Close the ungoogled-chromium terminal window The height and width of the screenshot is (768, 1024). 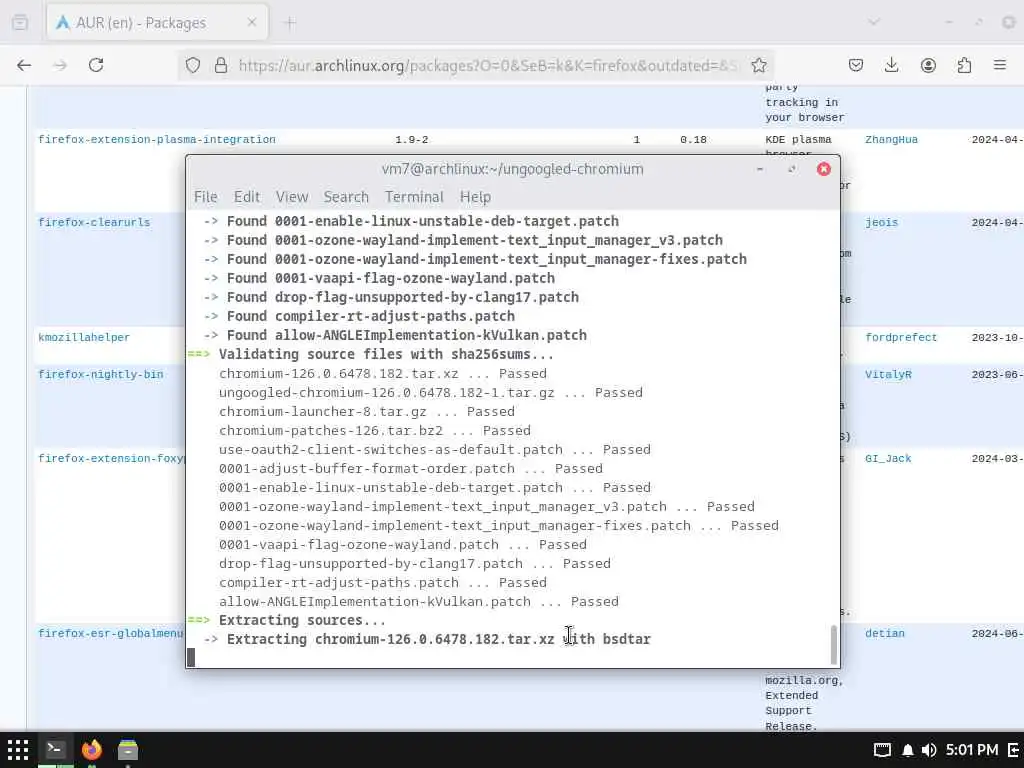pos(824,169)
